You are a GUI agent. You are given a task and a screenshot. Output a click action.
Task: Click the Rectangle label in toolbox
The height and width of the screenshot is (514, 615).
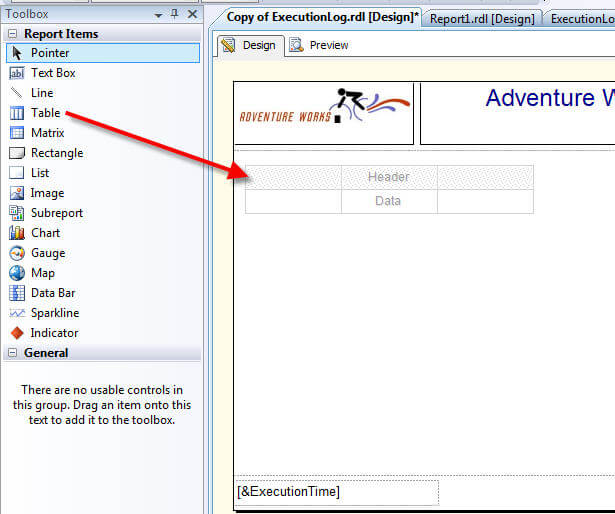point(57,153)
